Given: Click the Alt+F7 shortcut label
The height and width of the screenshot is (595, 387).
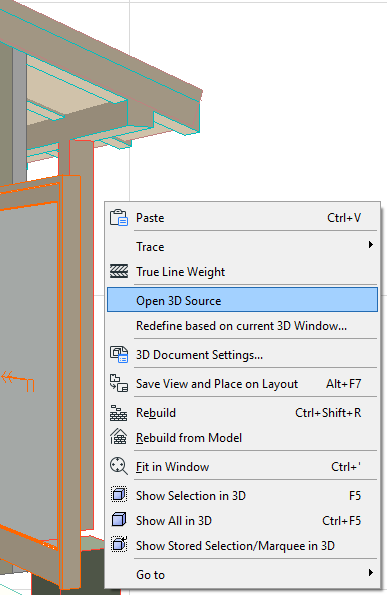Looking at the screenshot, I should (x=344, y=384).
